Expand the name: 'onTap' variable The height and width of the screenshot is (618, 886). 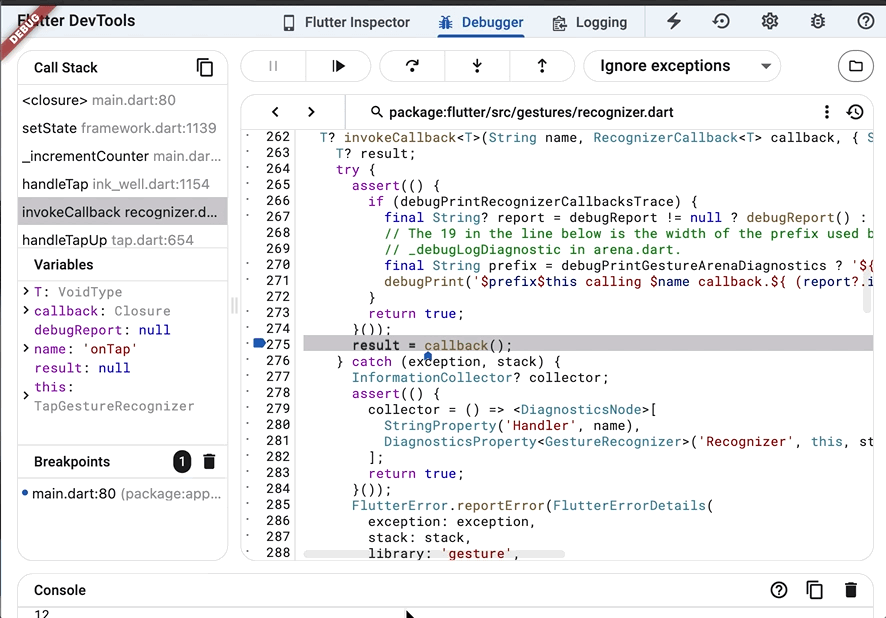pyautogui.click(x=26, y=349)
